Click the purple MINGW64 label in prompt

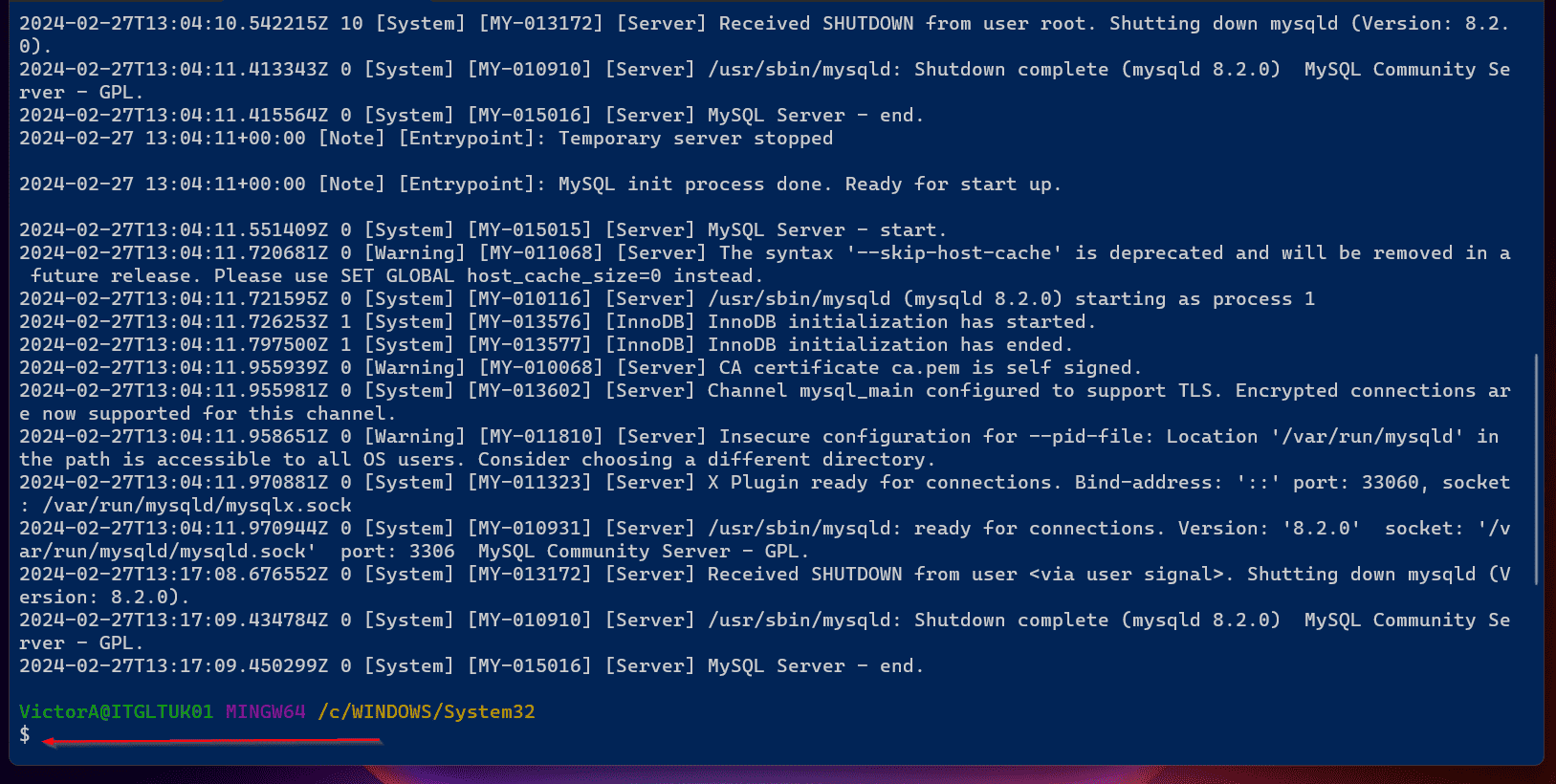pyautogui.click(x=265, y=711)
